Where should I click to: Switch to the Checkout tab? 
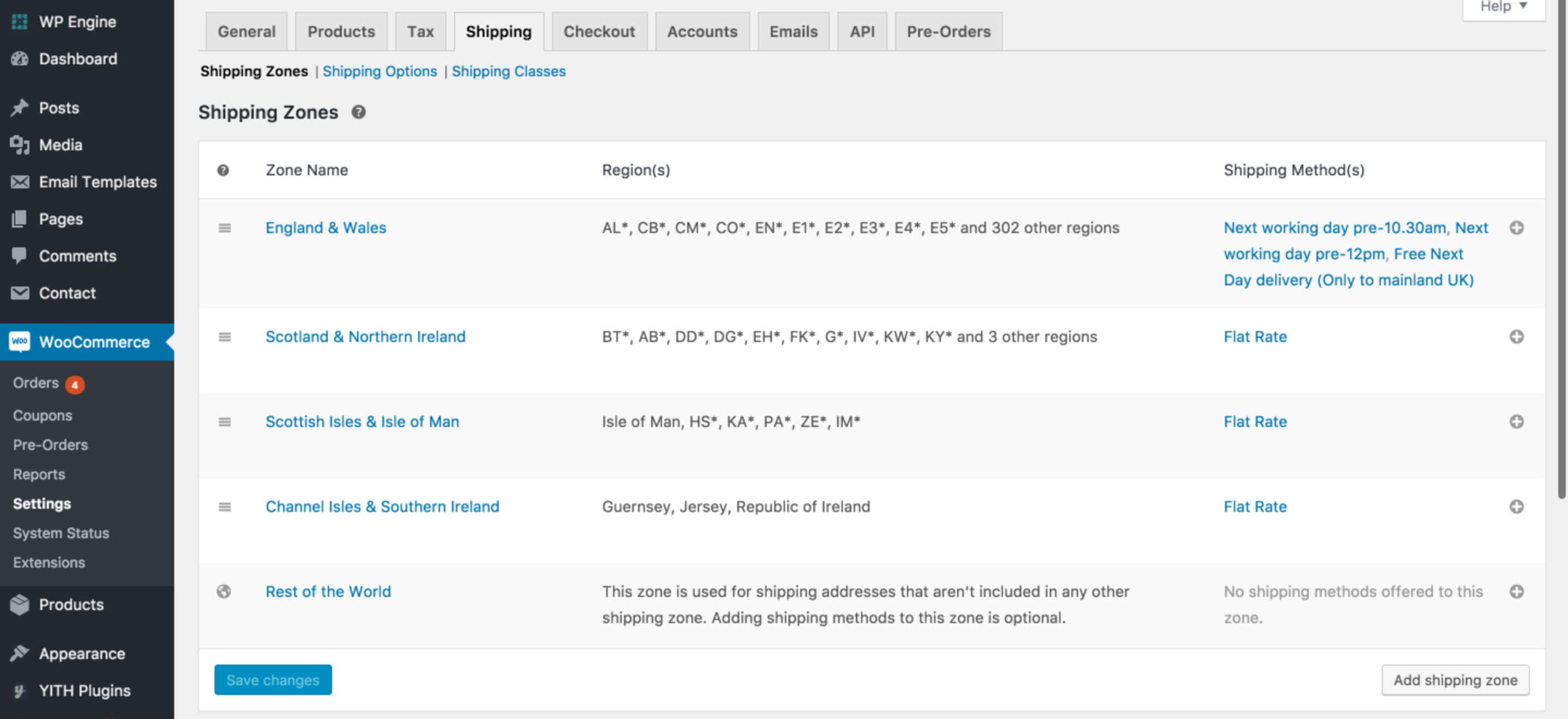pyautogui.click(x=598, y=32)
